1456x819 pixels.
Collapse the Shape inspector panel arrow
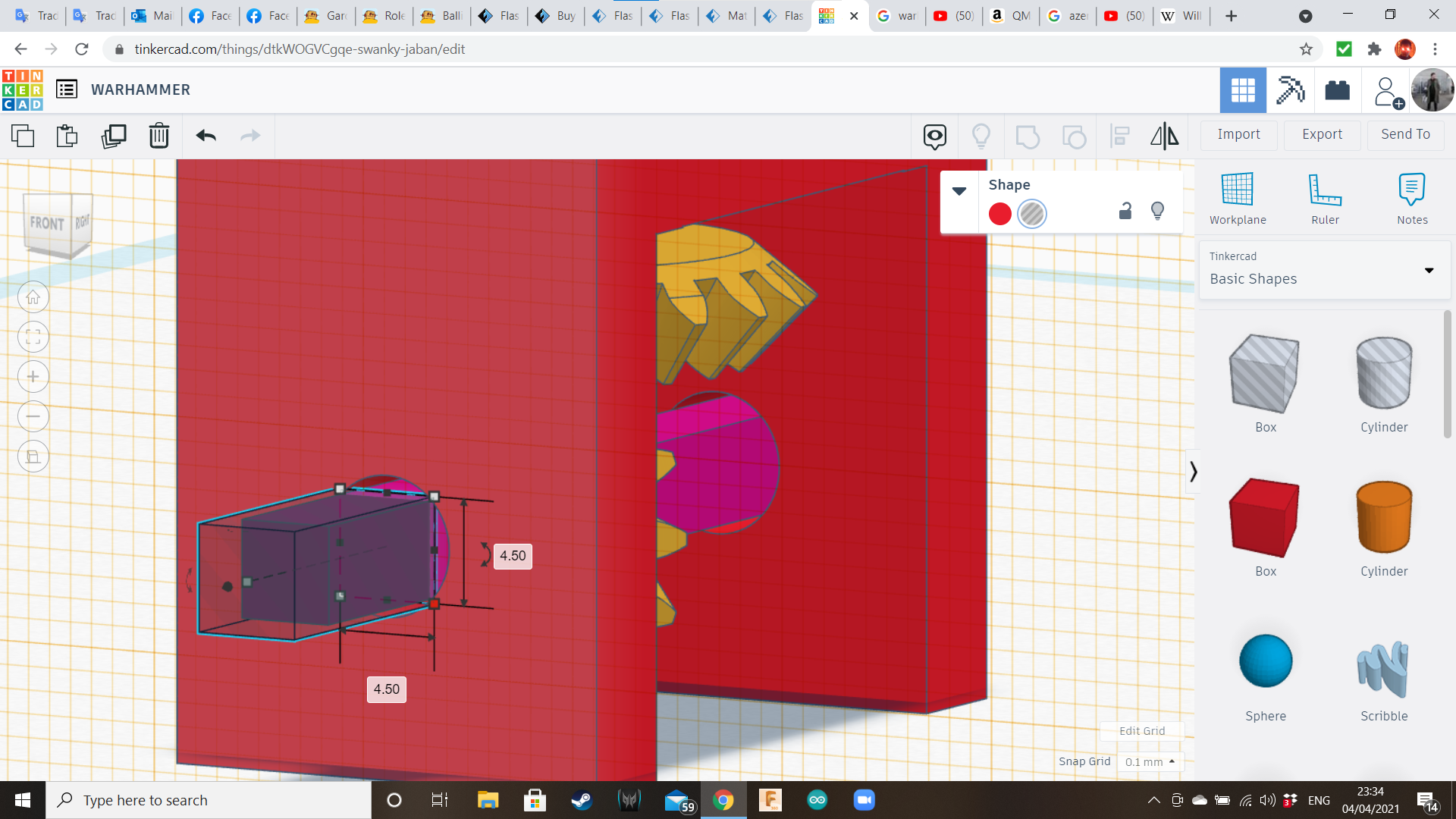[959, 191]
